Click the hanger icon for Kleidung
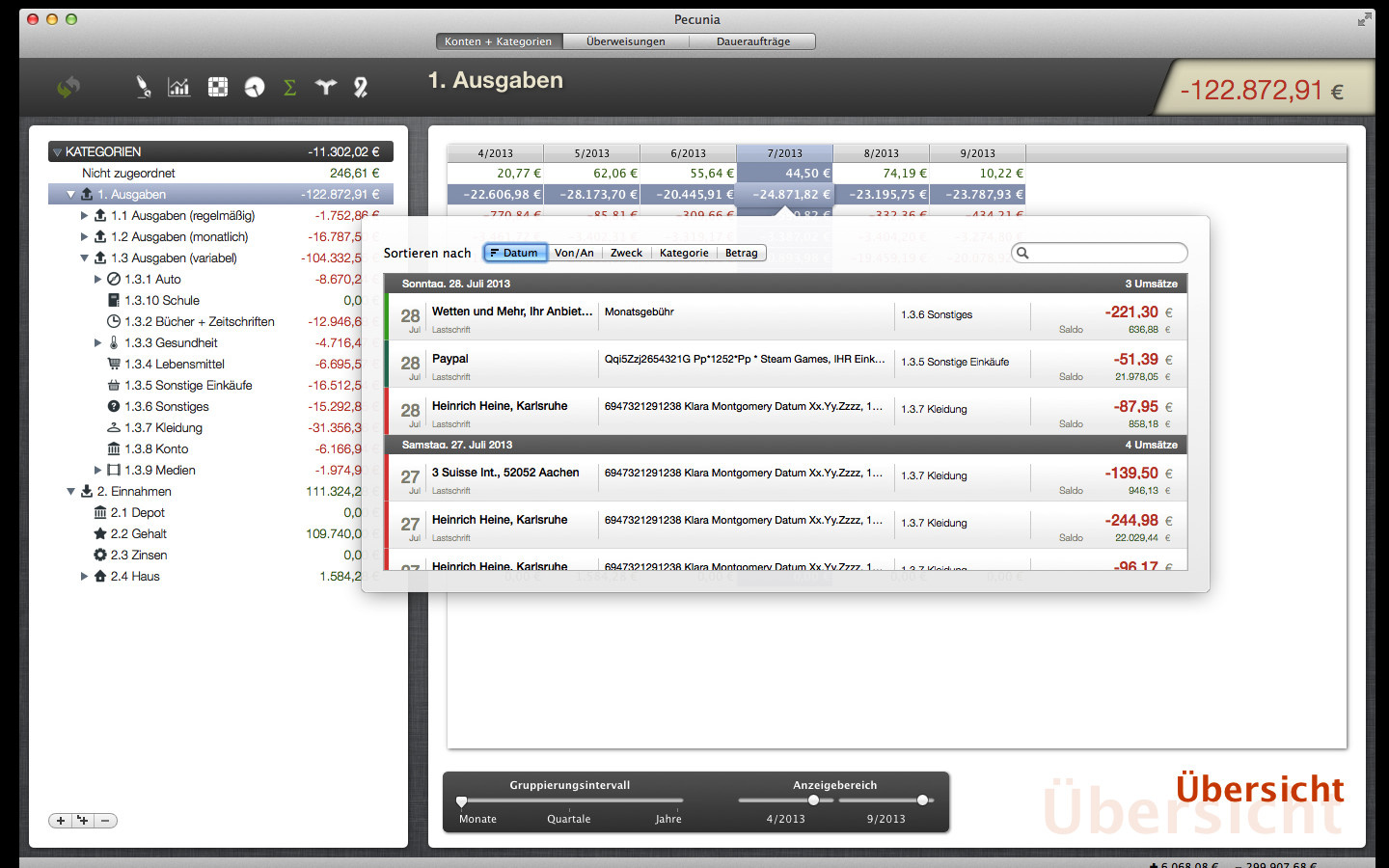The height and width of the screenshot is (868, 1389). pyautogui.click(x=114, y=427)
